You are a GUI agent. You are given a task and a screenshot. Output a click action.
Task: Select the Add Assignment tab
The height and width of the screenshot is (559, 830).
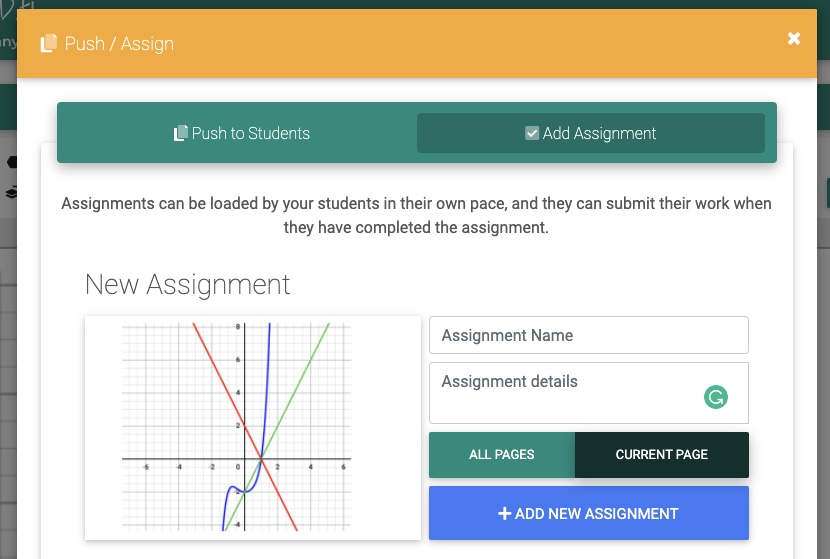point(591,133)
